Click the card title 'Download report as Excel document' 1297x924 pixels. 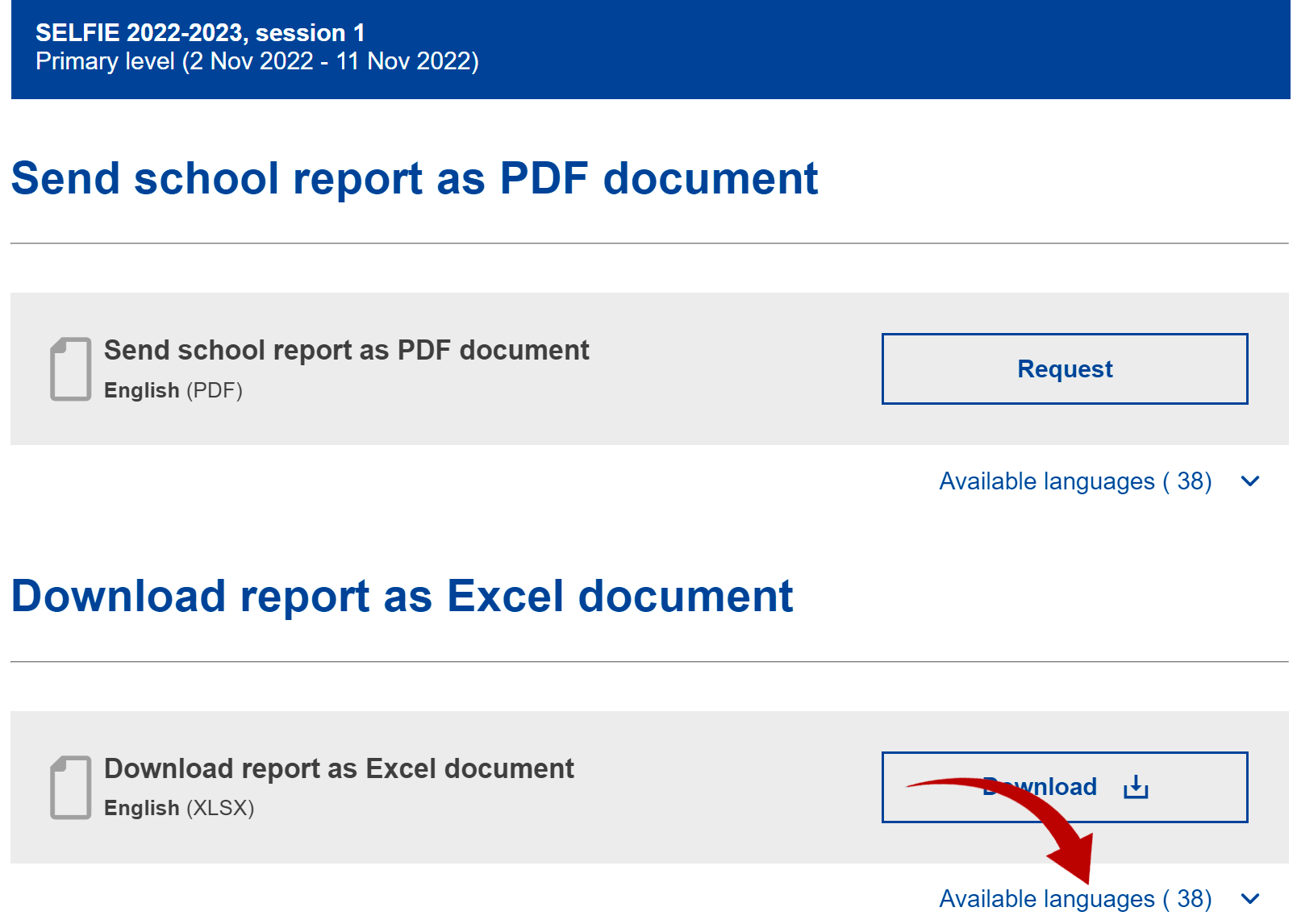339,769
